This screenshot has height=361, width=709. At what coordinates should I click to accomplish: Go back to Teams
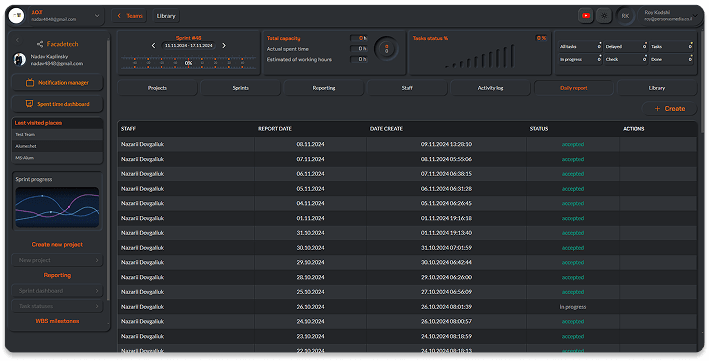130,16
